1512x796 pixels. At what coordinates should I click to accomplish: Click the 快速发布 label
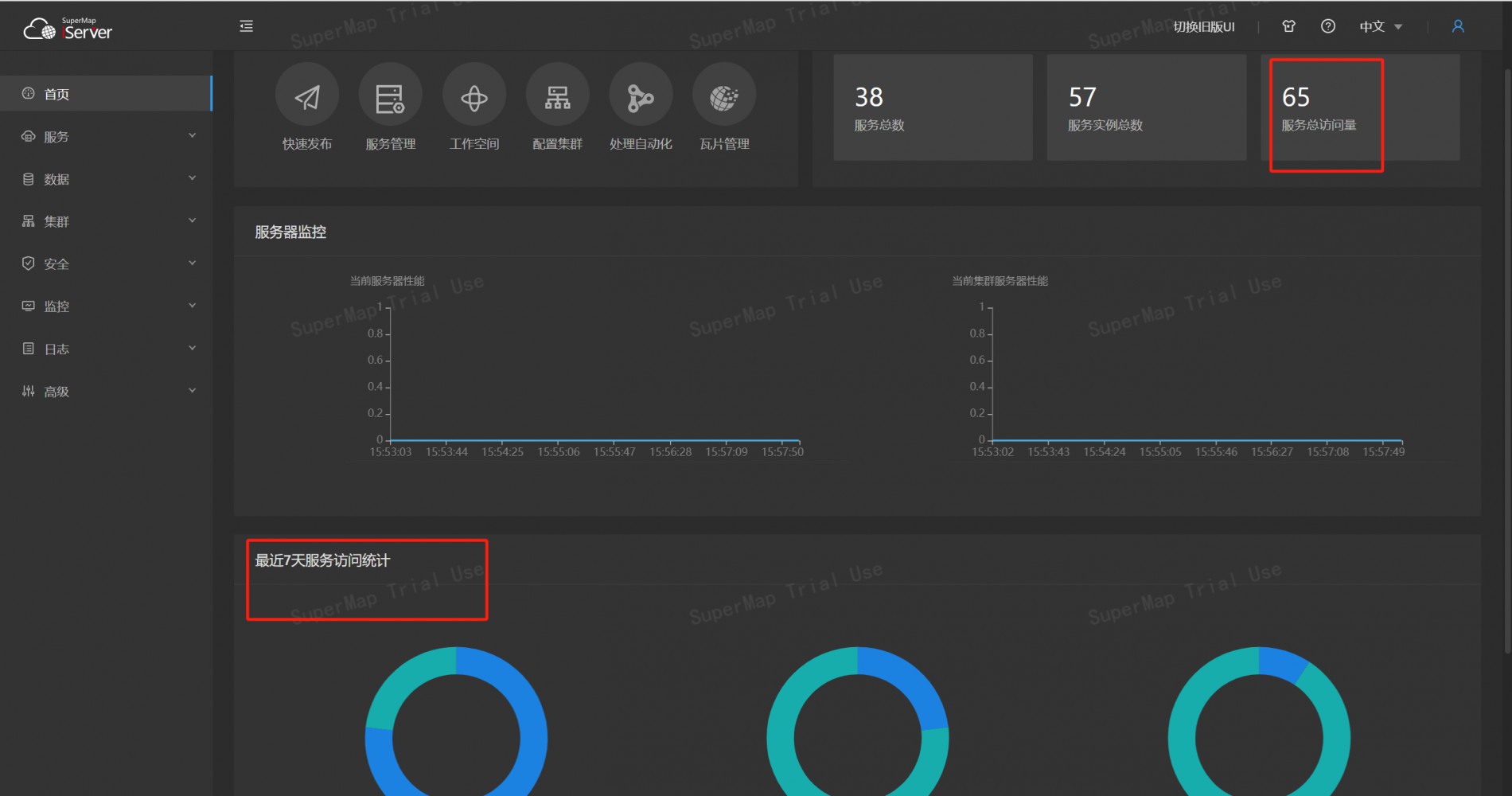pos(307,144)
